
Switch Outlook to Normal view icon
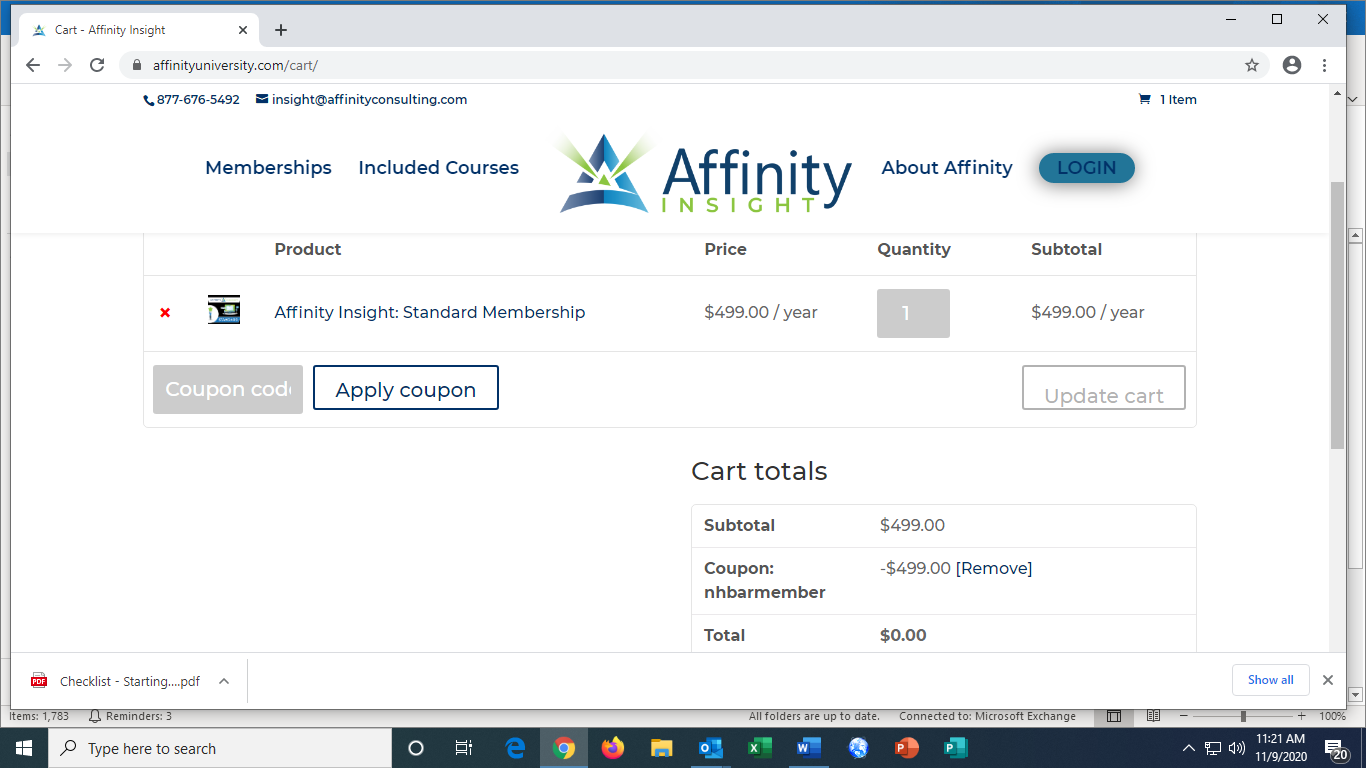(1114, 716)
